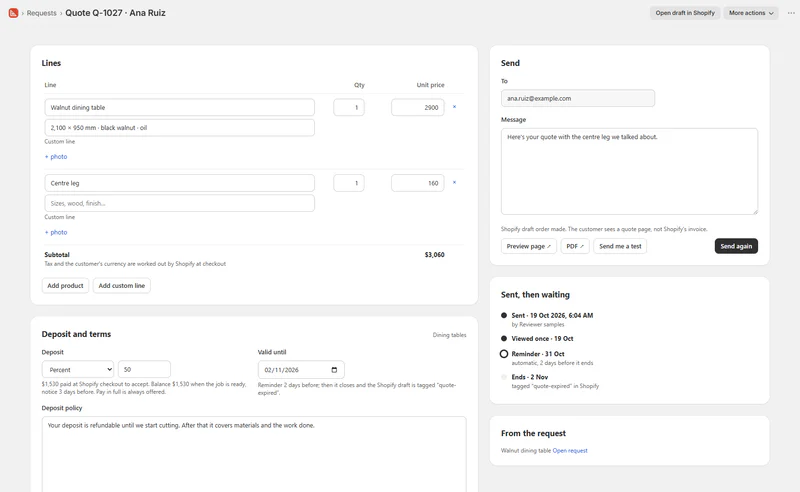Edit quantity for Centre leg

[349, 183]
